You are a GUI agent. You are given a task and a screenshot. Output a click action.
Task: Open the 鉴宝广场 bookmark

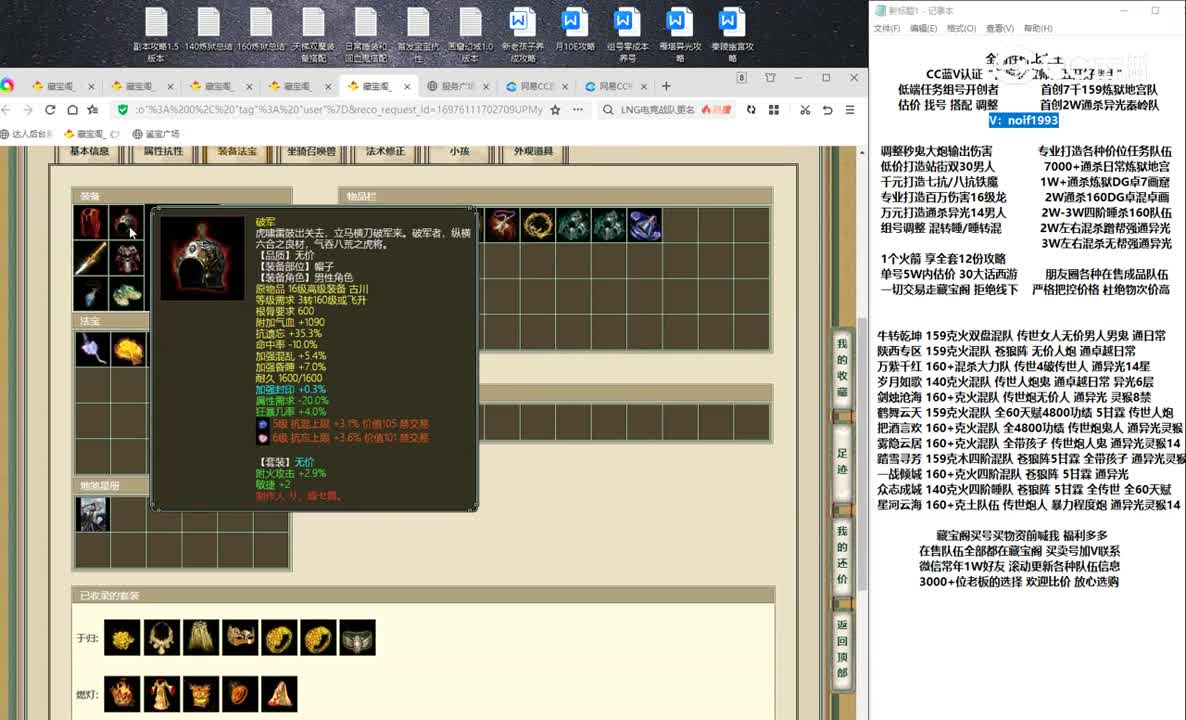(x=156, y=134)
